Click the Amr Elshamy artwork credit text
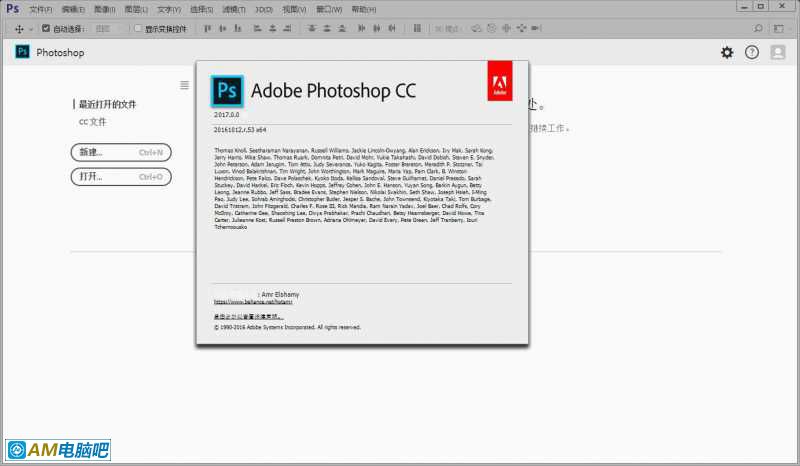 [280, 295]
